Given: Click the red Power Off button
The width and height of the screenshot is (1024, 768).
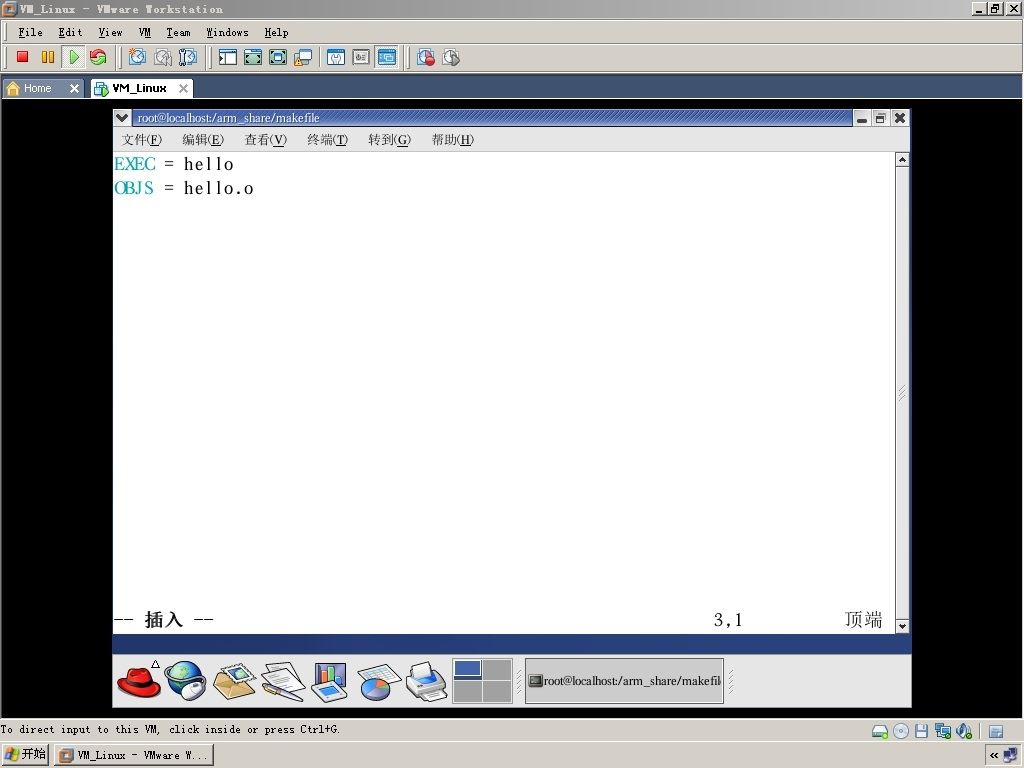Looking at the screenshot, I should [23, 57].
